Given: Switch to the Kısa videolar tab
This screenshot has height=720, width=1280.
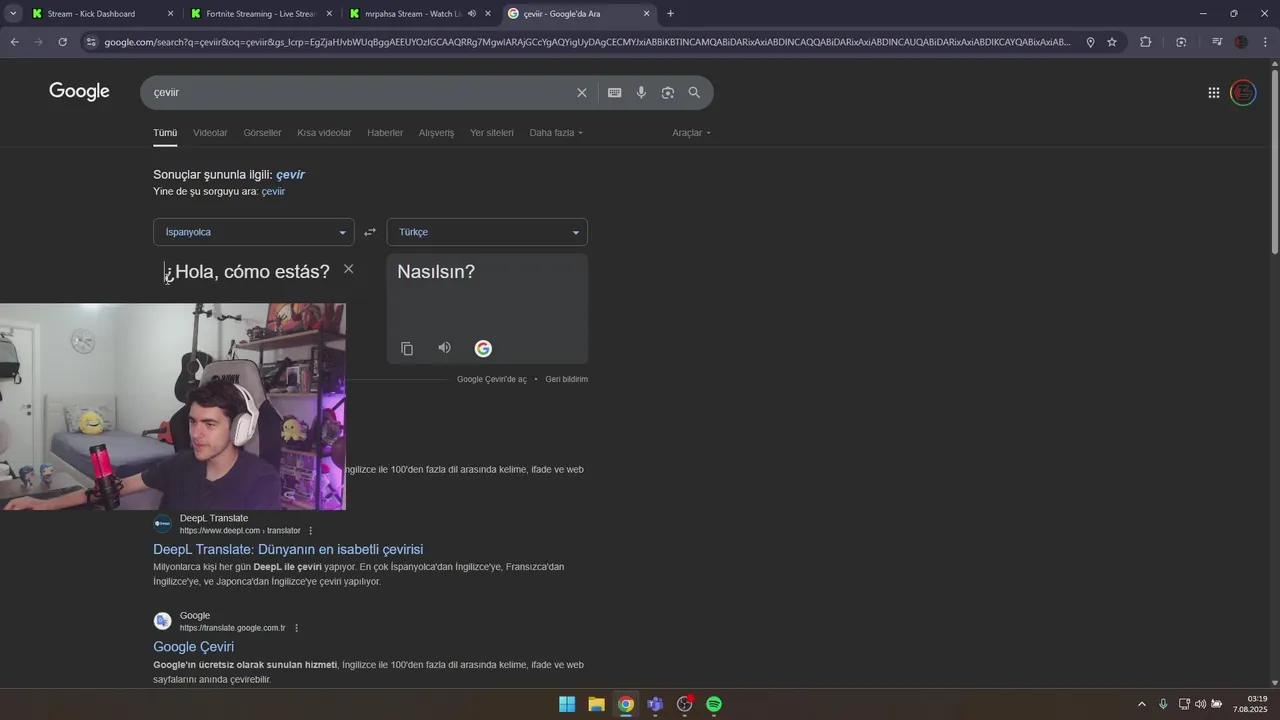Looking at the screenshot, I should pyautogui.click(x=324, y=133).
